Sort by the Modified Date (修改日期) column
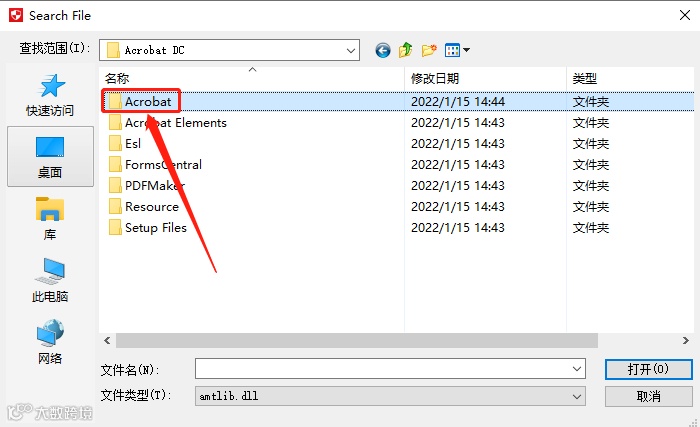The image size is (700, 427). (485, 79)
